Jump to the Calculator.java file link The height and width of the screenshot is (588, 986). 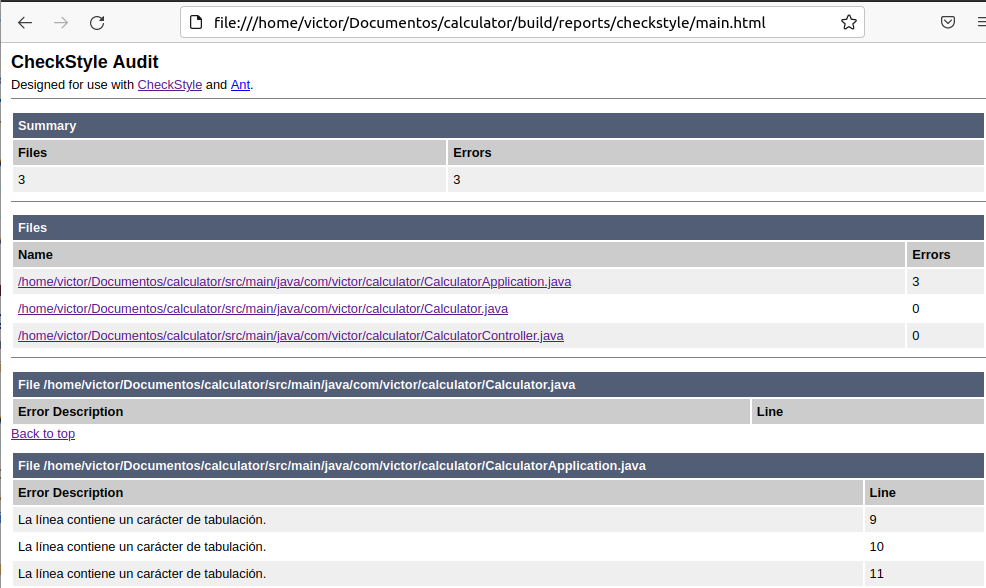click(262, 309)
